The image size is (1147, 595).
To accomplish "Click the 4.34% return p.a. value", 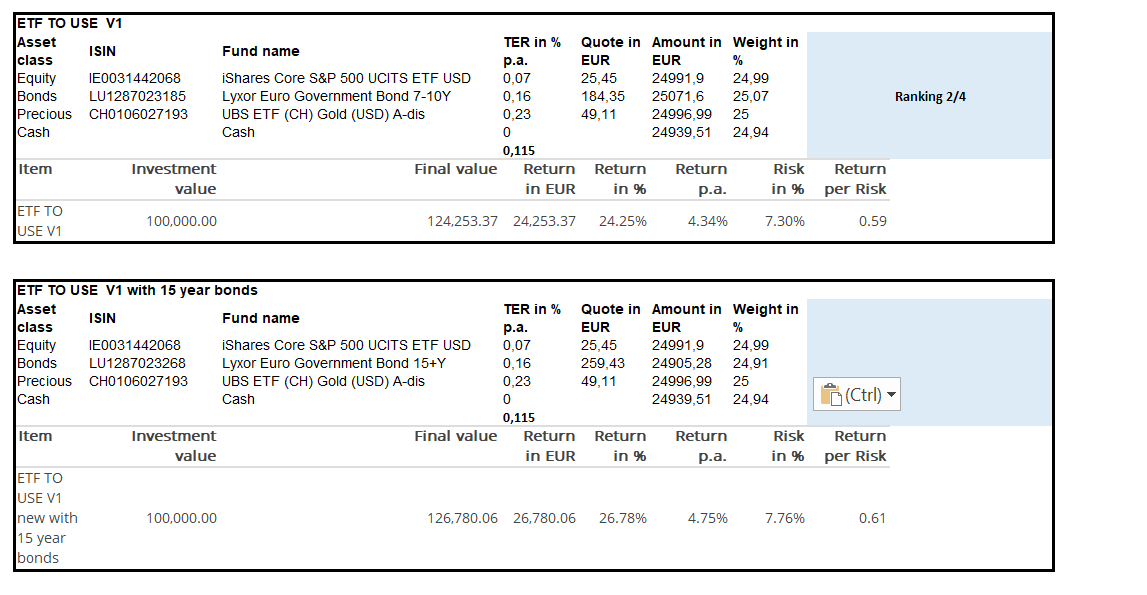I will pos(707,221).
